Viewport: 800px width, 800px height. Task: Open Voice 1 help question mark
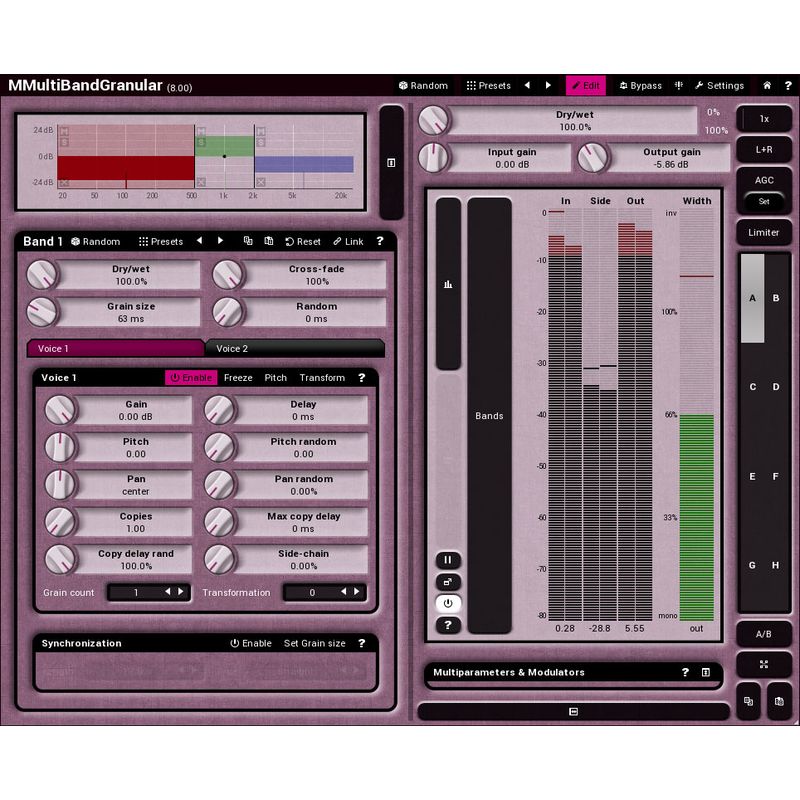(362, 378)
